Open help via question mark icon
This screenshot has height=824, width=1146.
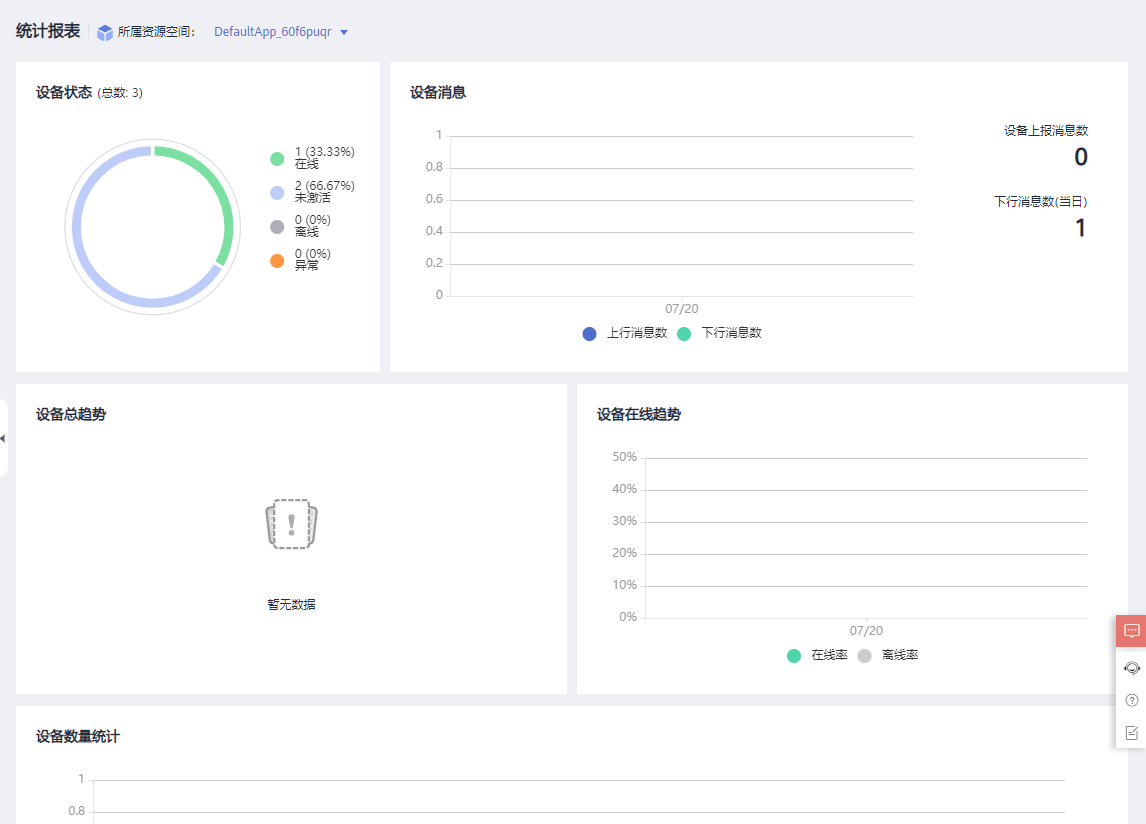[1131, 700]
